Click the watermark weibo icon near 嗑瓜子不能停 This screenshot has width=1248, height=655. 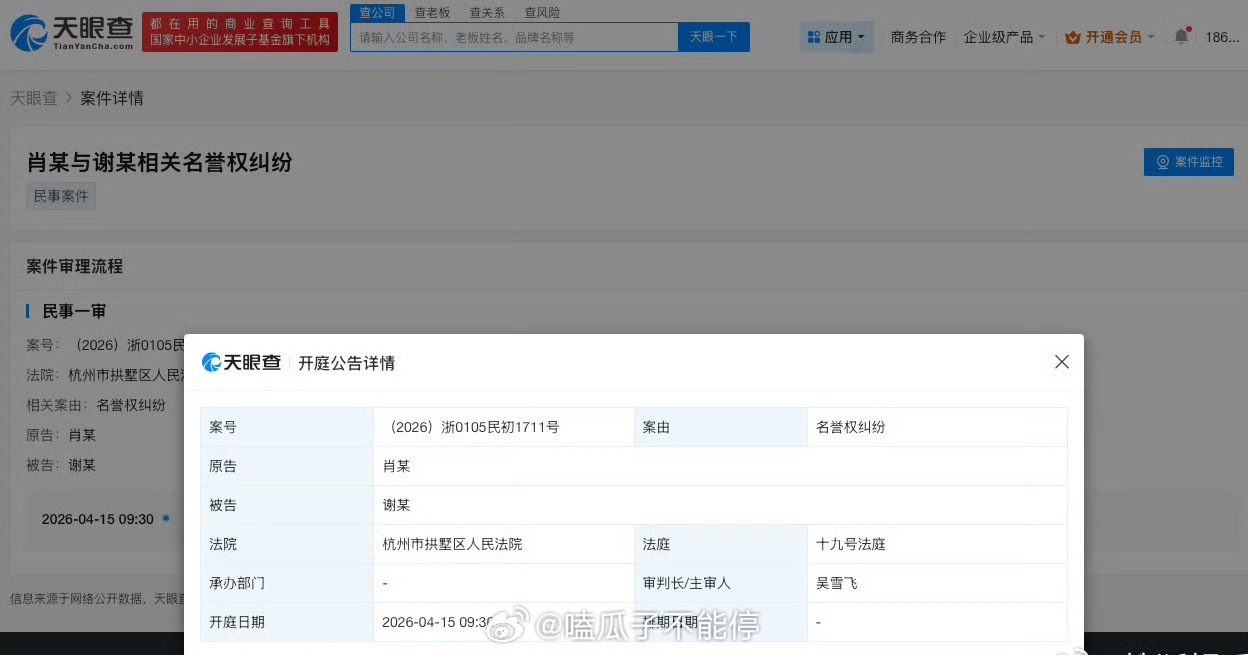click(x=508, y=624)
